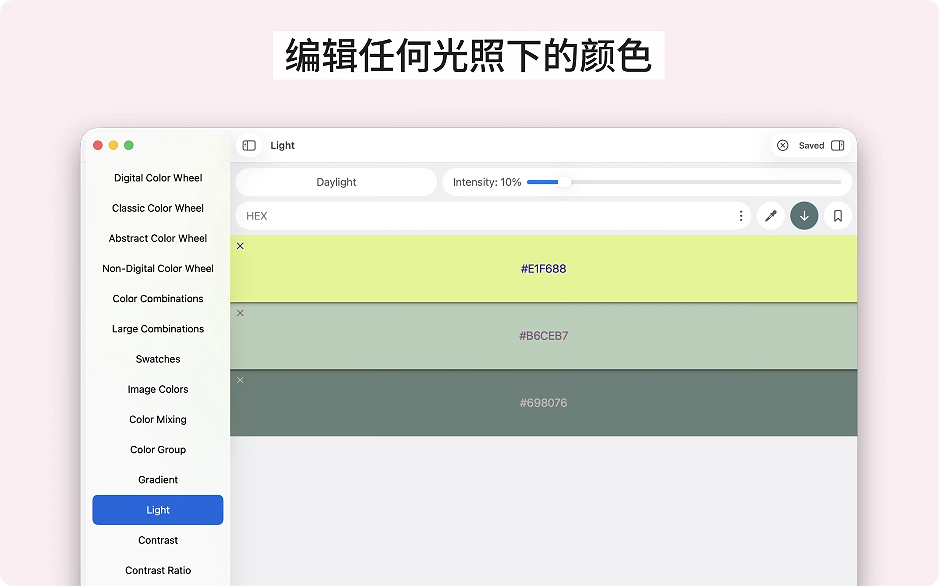This screenshot has width=939, height=586.
Task: Click the eyedropper color picker icon
Action: click(771, 216)
